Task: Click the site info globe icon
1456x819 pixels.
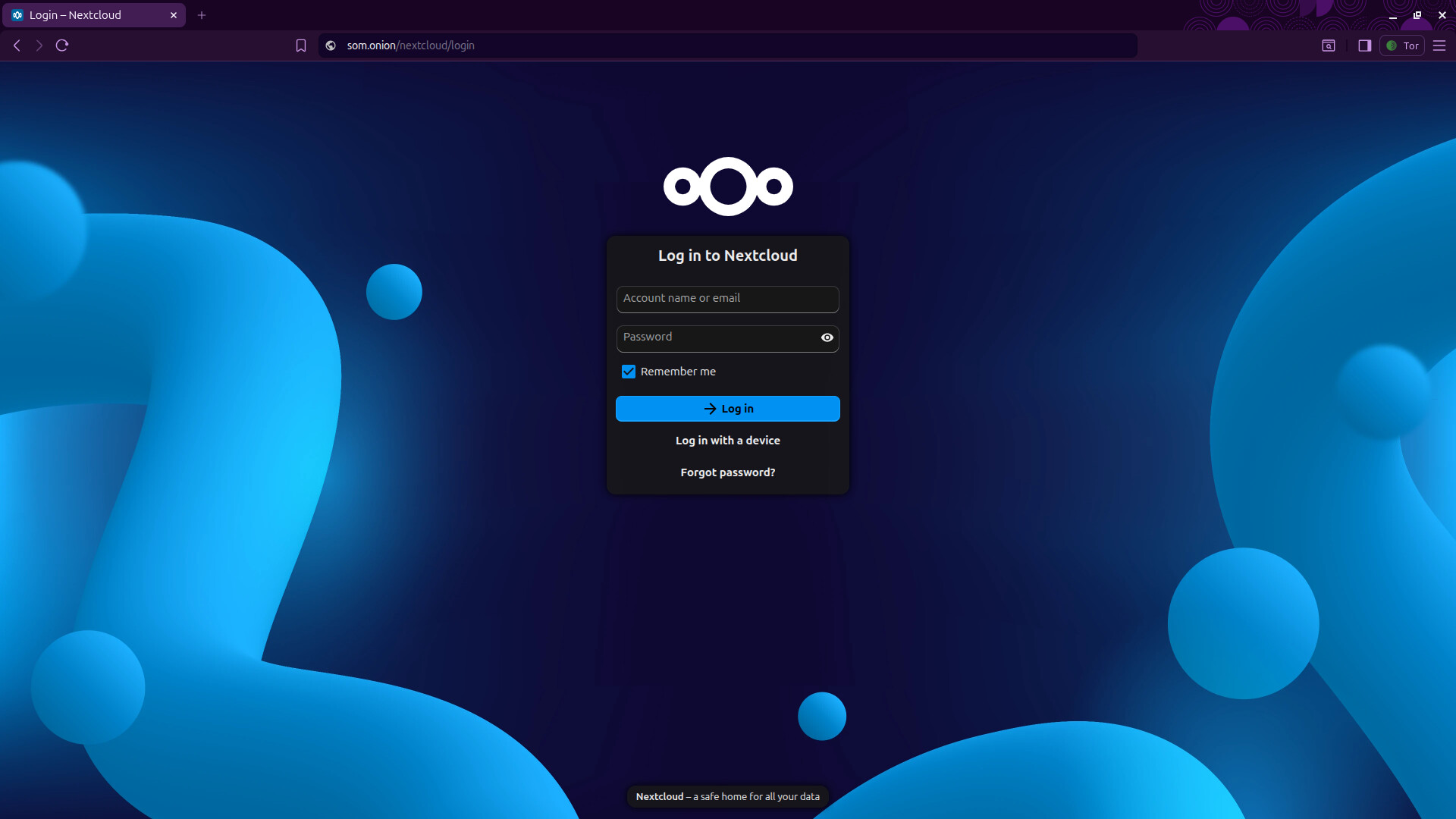Action: [331, 45]
